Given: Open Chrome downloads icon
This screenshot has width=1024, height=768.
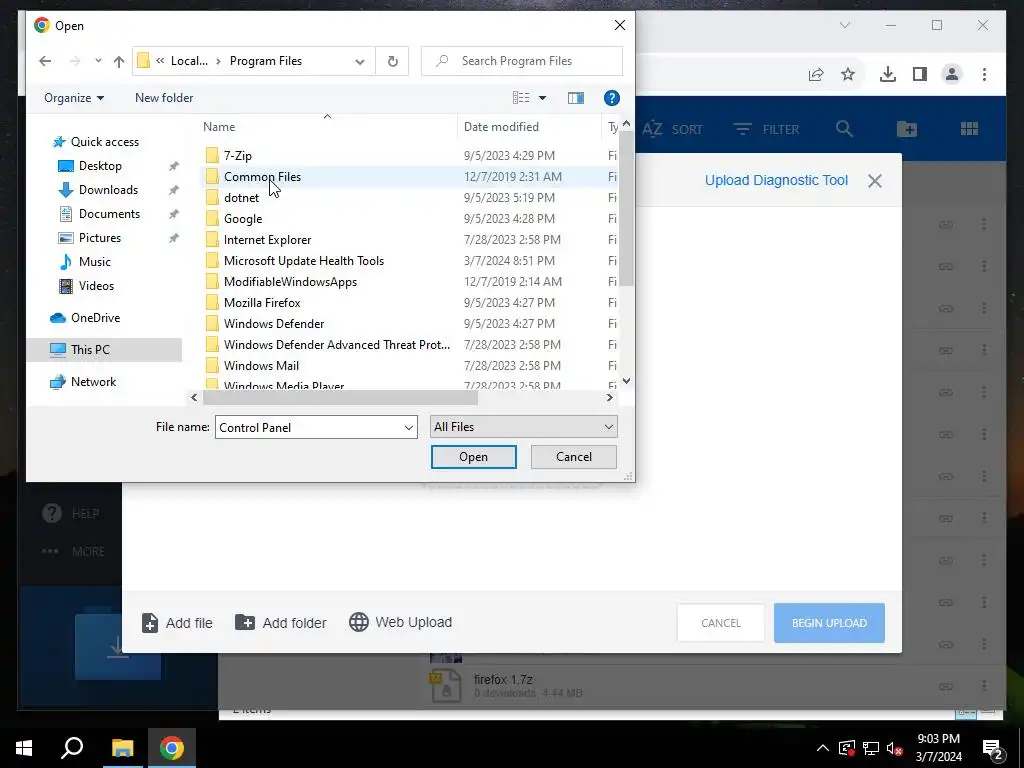Looking at the screenshot, I should point(888,74).
